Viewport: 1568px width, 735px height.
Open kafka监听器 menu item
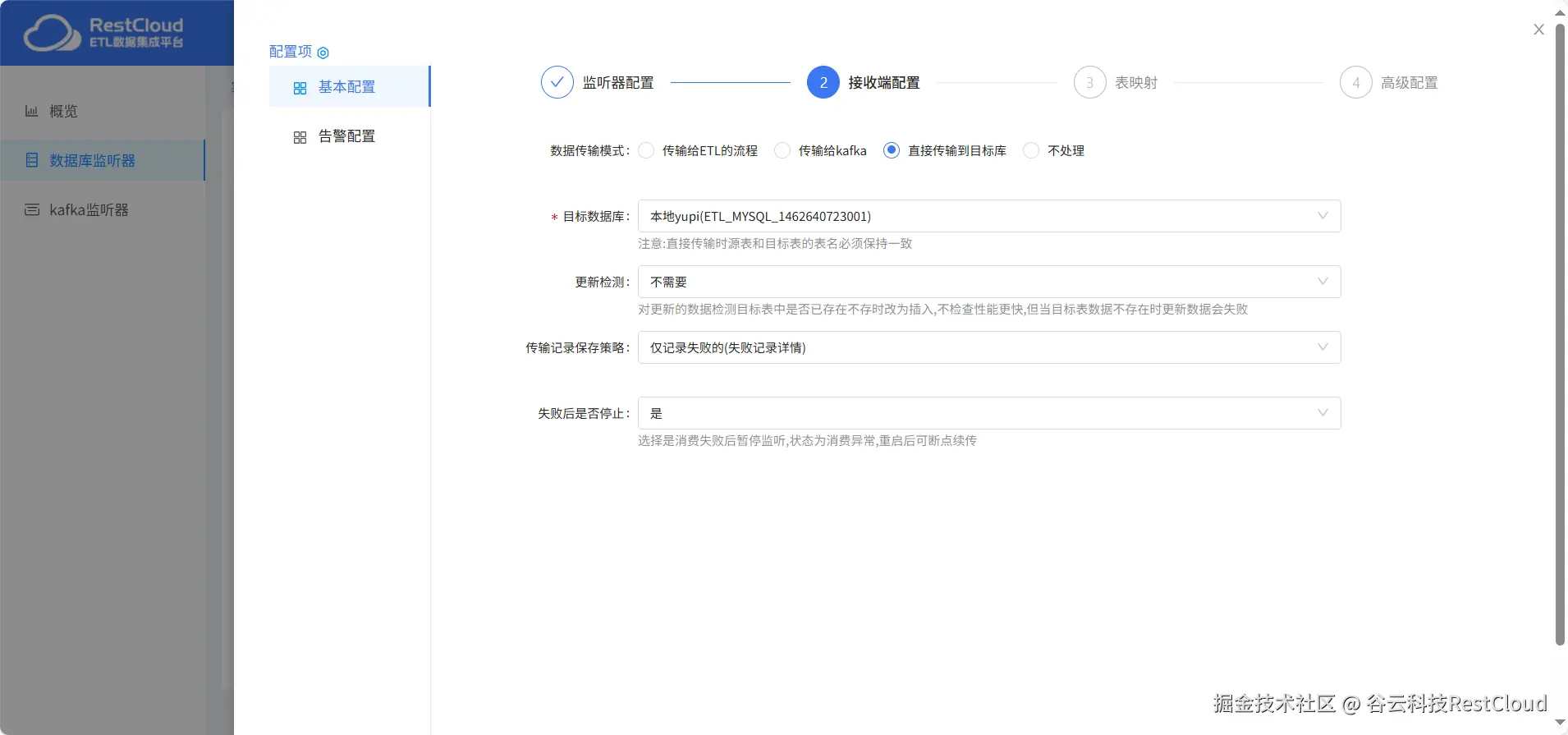point(103,209)
